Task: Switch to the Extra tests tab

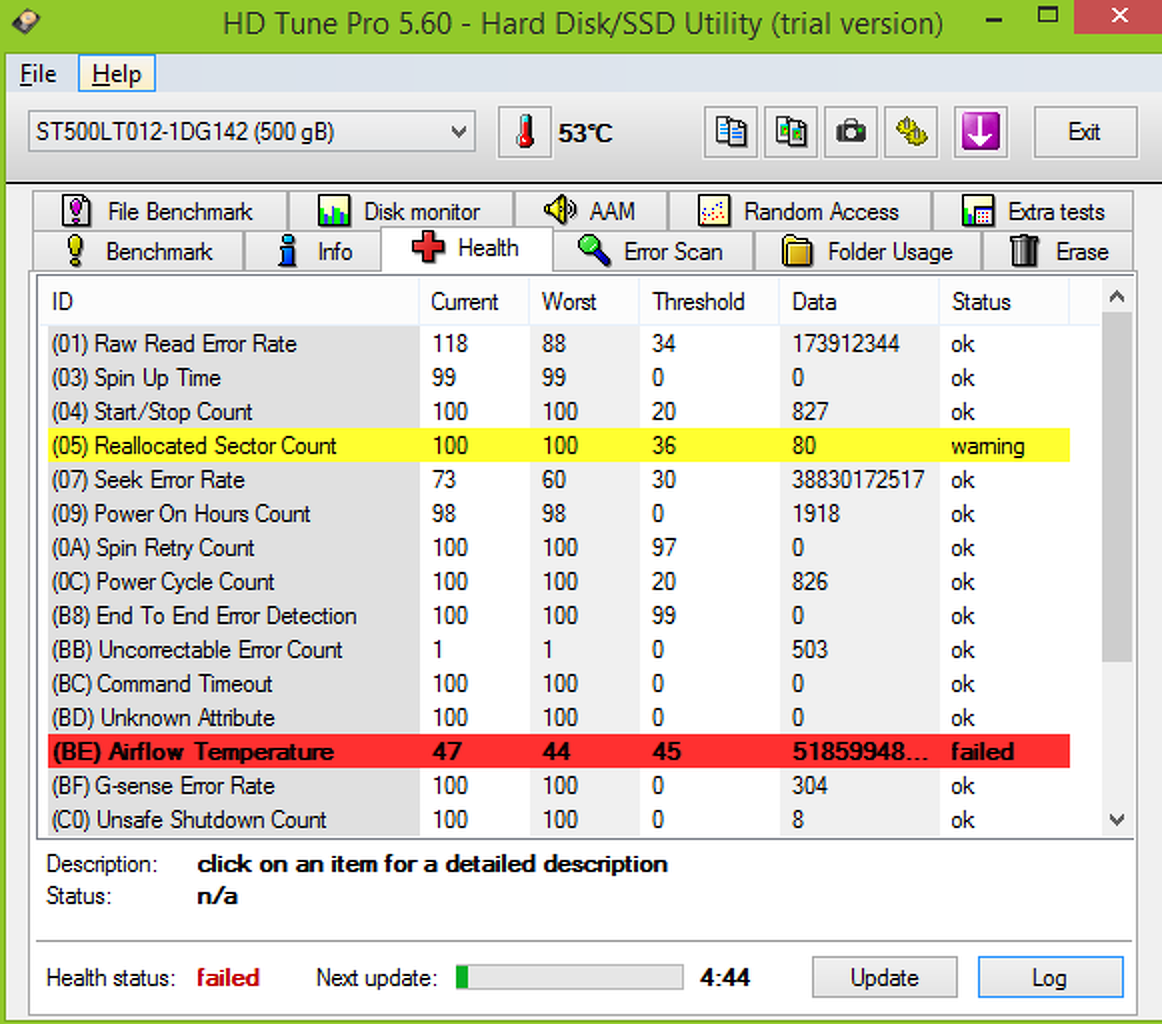Action: pyautogui.click(x=1032, y=211)
